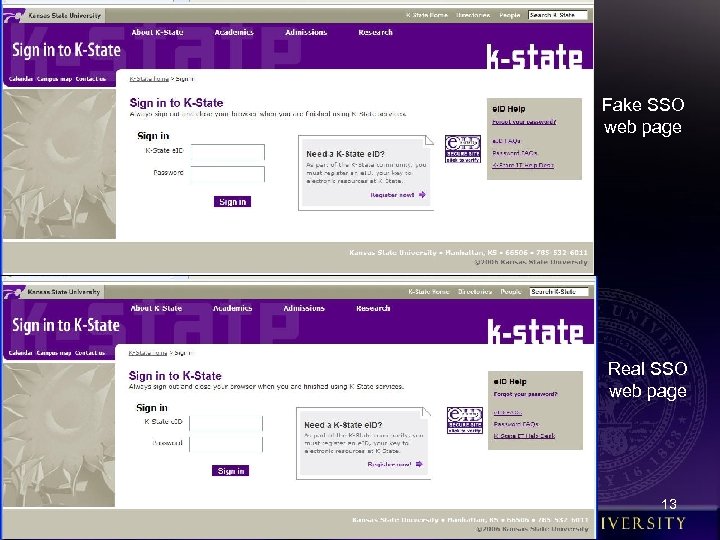This screenshot has height=540, width=720.
Task: Open Academics menu in the real page
Action: pyautogui.click(x=232, y=308)
